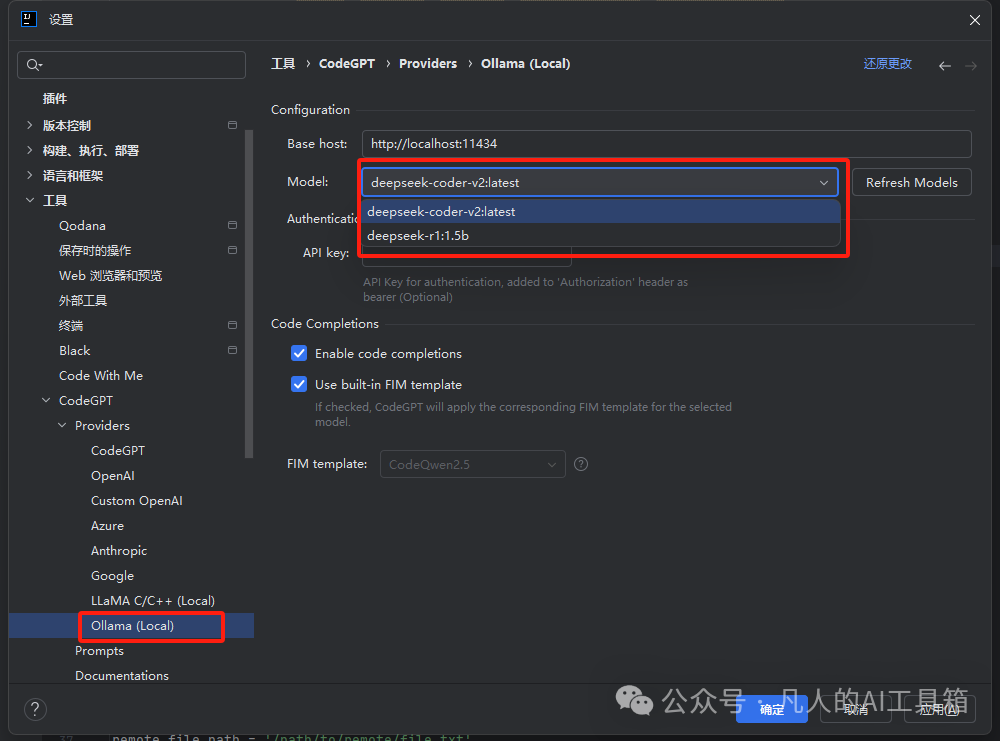Choose deepseek-coder-v2:latest from the model list
1000x741 pixels.
pos(600,212)
